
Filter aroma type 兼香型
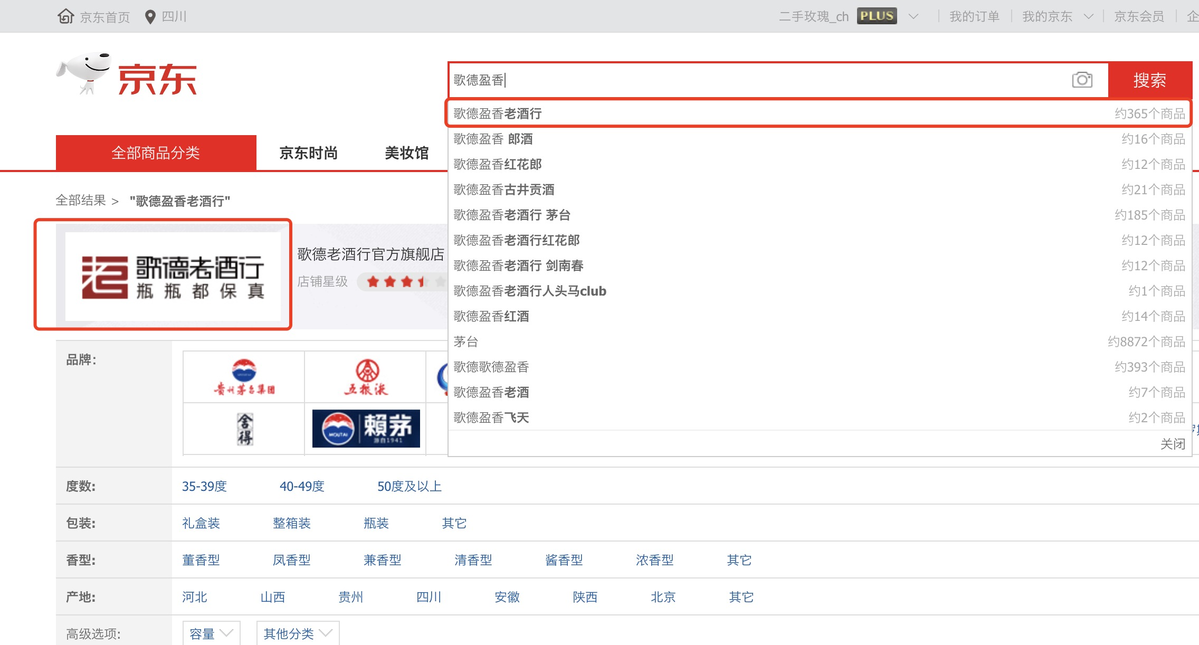coord(382,560)
